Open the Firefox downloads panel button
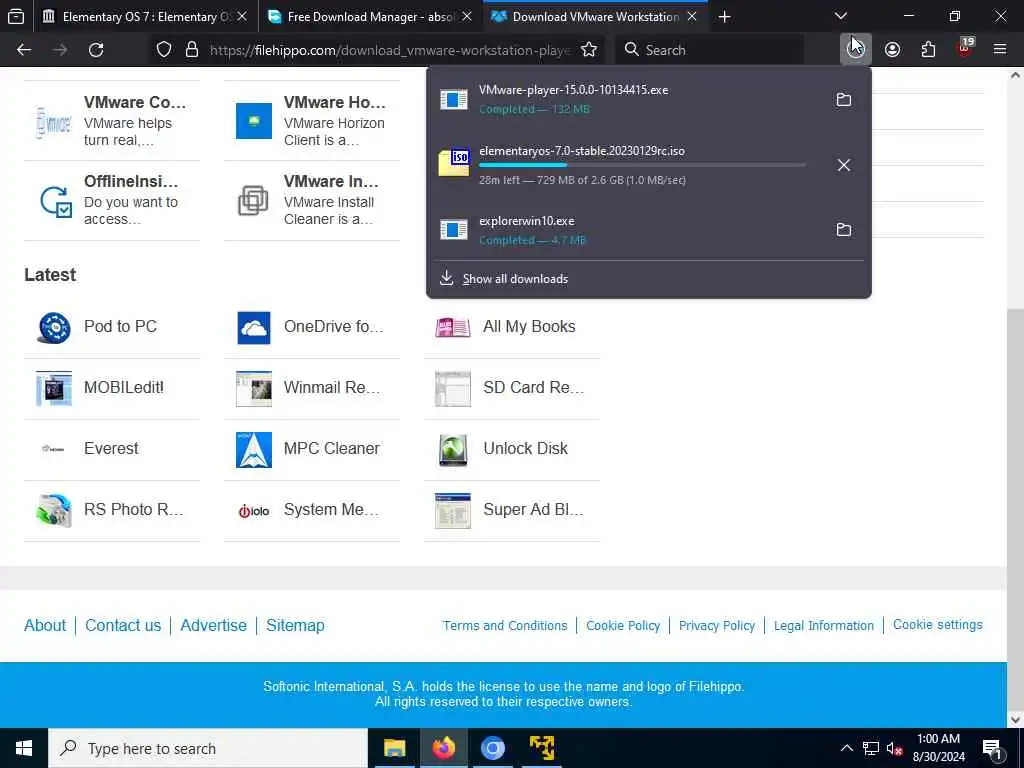Image resolution: width=1024 pixels, height=768 pixels. pyautogui.click(x=855, y=50)
